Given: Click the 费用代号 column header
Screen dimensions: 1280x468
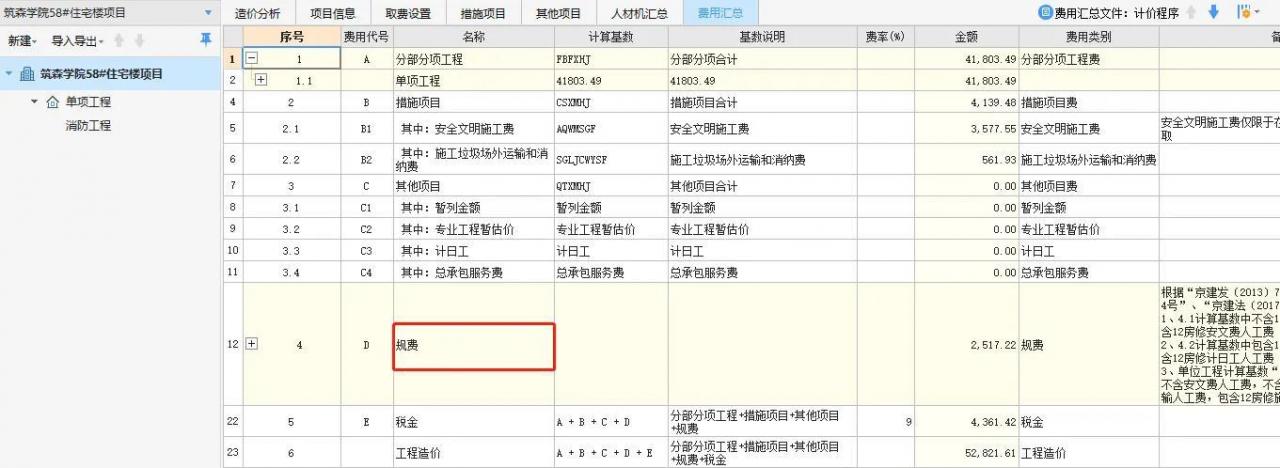Looking at the screenshot, I should pyautogui.click(x=367, y=37).
